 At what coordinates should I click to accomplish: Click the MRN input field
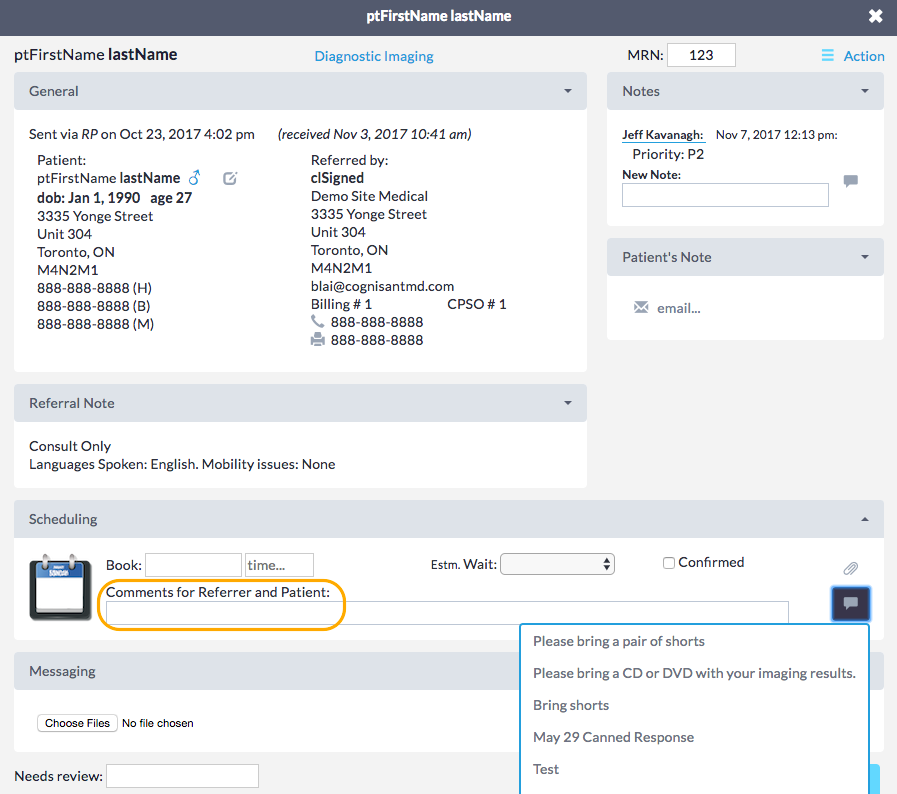click(701, 55)
